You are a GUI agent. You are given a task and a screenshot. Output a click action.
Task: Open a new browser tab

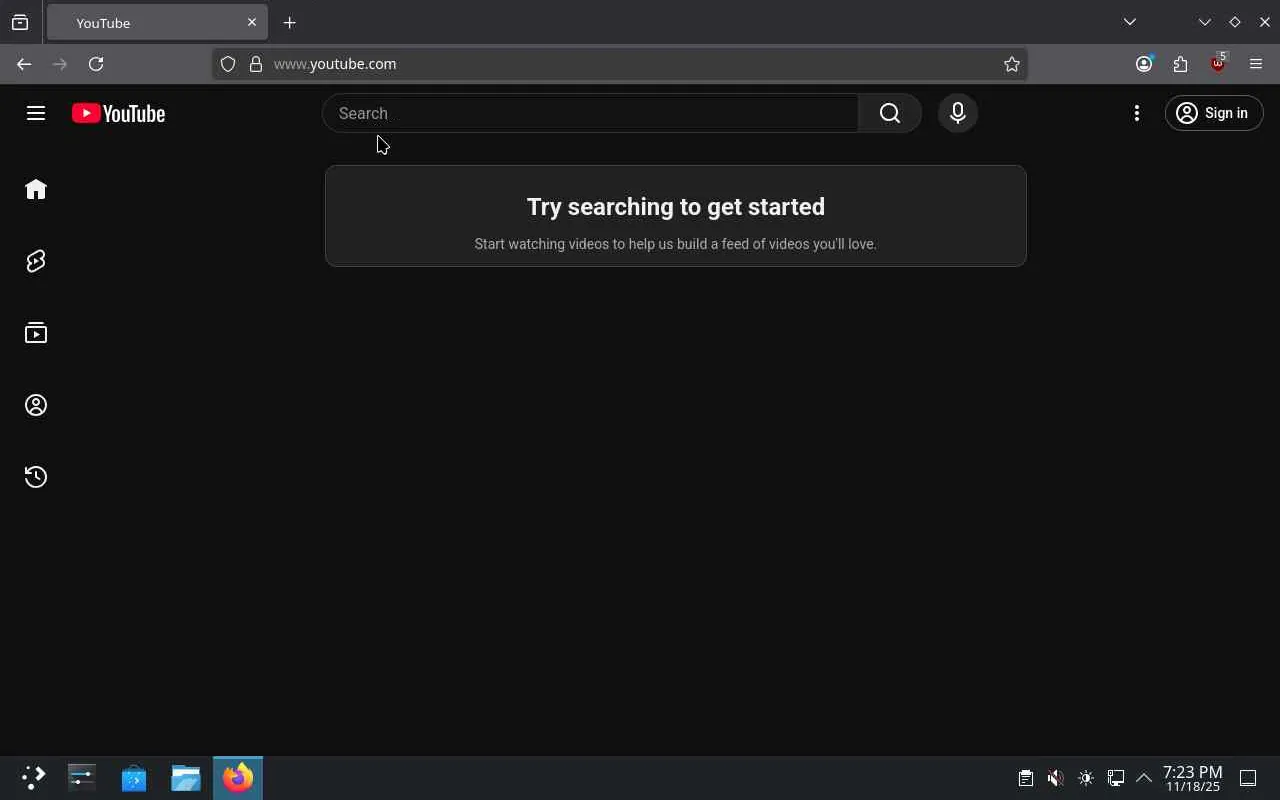click(x=290, y=22)
